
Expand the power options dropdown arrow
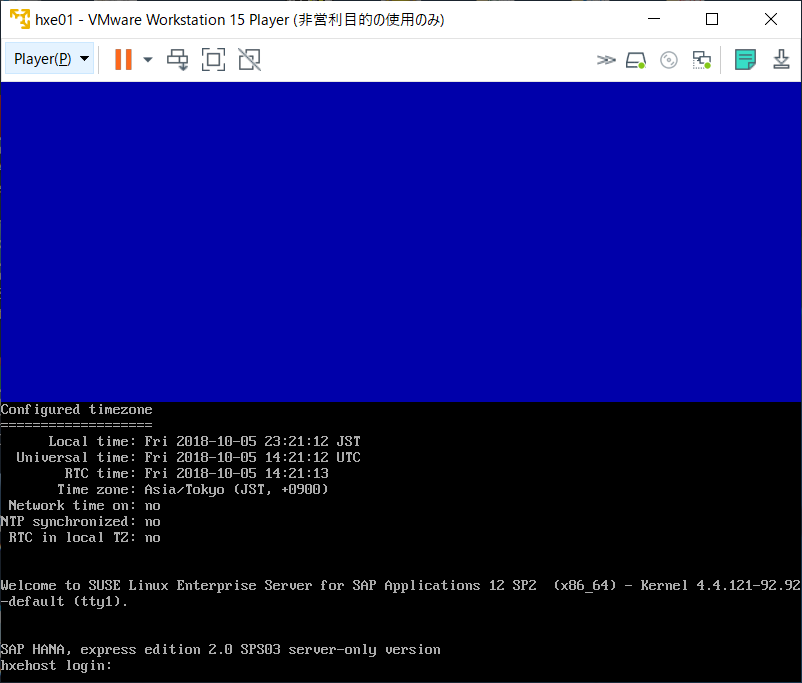click(x=148, y=59)
